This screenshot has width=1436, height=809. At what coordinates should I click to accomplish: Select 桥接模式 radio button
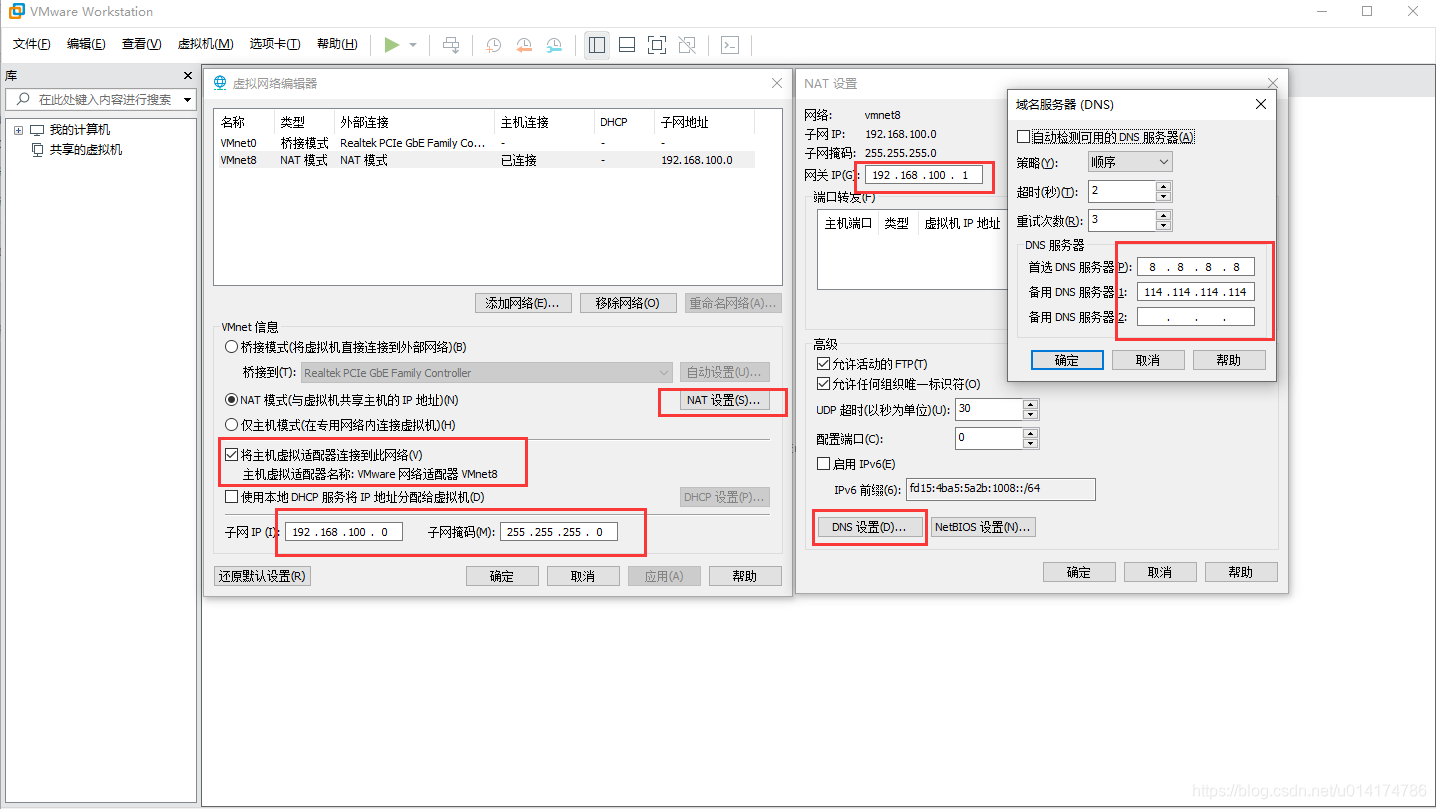tap(232, 347)
